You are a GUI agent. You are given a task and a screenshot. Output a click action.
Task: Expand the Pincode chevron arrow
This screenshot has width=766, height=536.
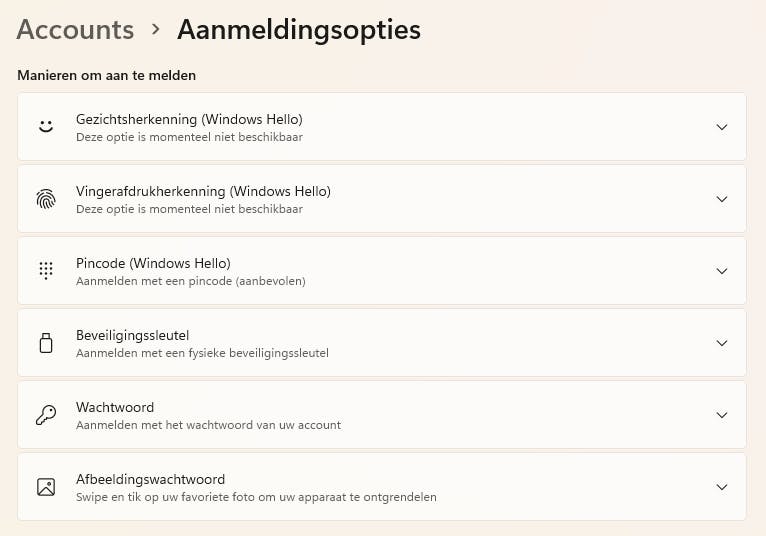[x=722, y=271]
